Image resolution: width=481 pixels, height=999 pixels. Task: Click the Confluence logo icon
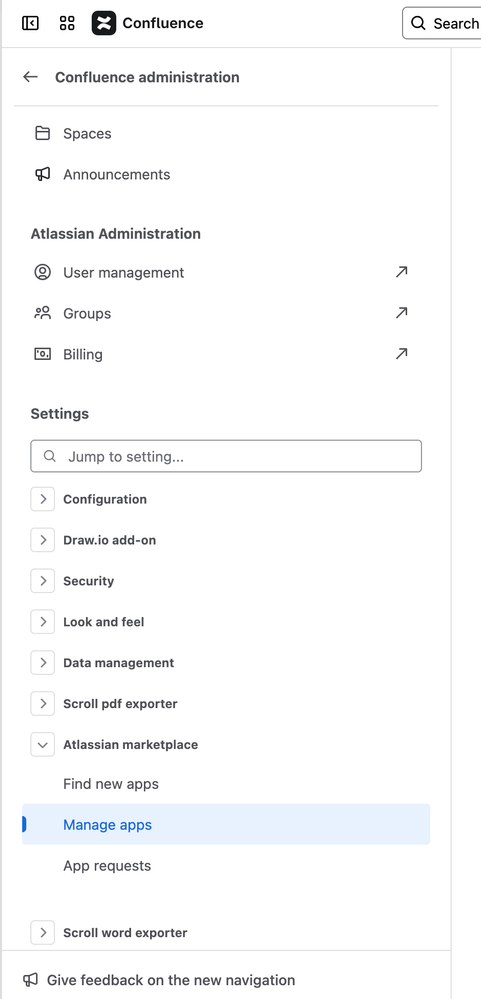(x=104, y=24)
